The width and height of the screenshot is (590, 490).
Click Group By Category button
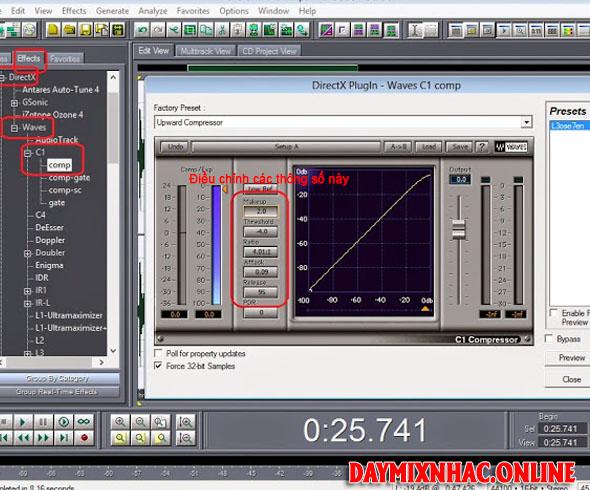pyautogui.click(x=58, y=379)
